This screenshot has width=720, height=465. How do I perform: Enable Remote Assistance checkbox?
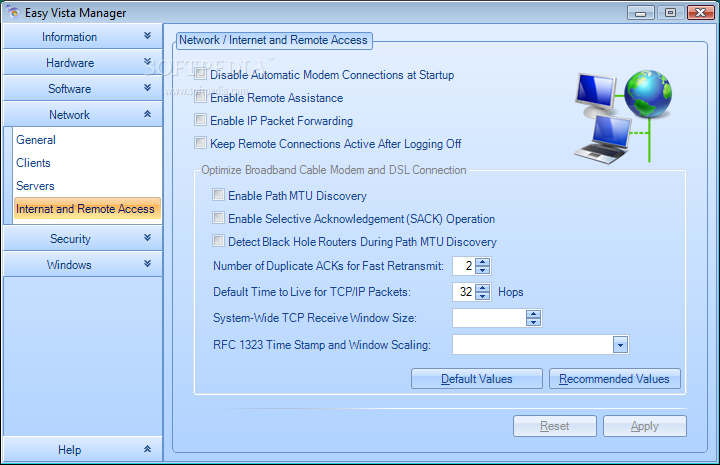click(x=200, y=97)
